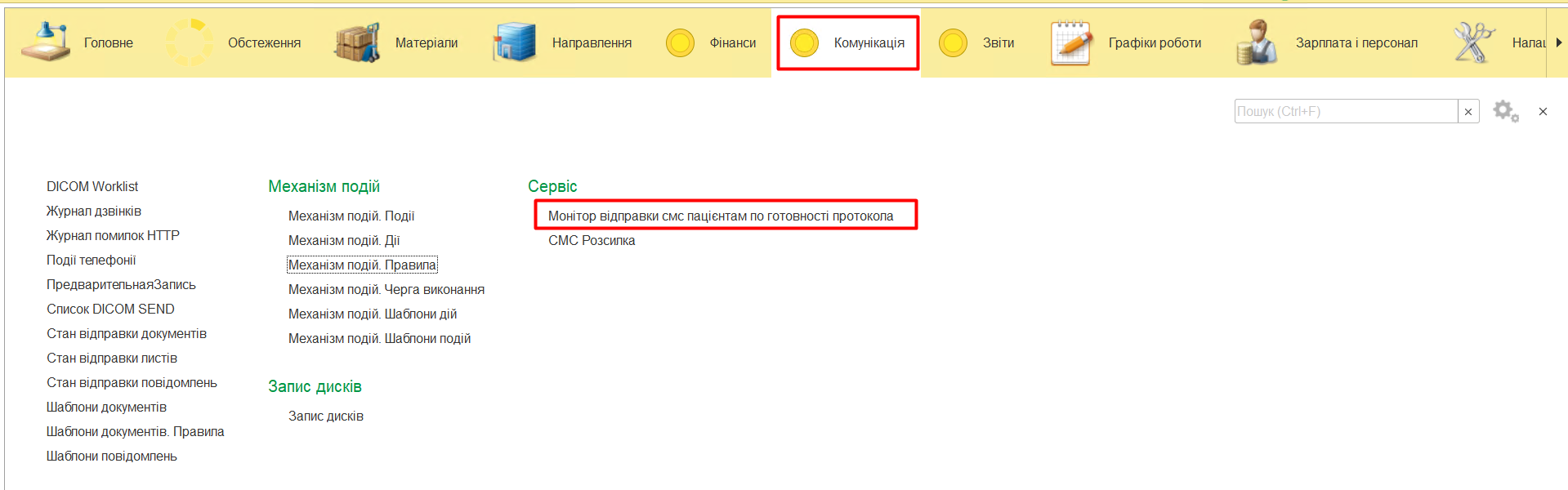The width and height of the screenshot is (1568, 490).
Task: Expand the section panel right arrow
Action: tap(1558, 42)
